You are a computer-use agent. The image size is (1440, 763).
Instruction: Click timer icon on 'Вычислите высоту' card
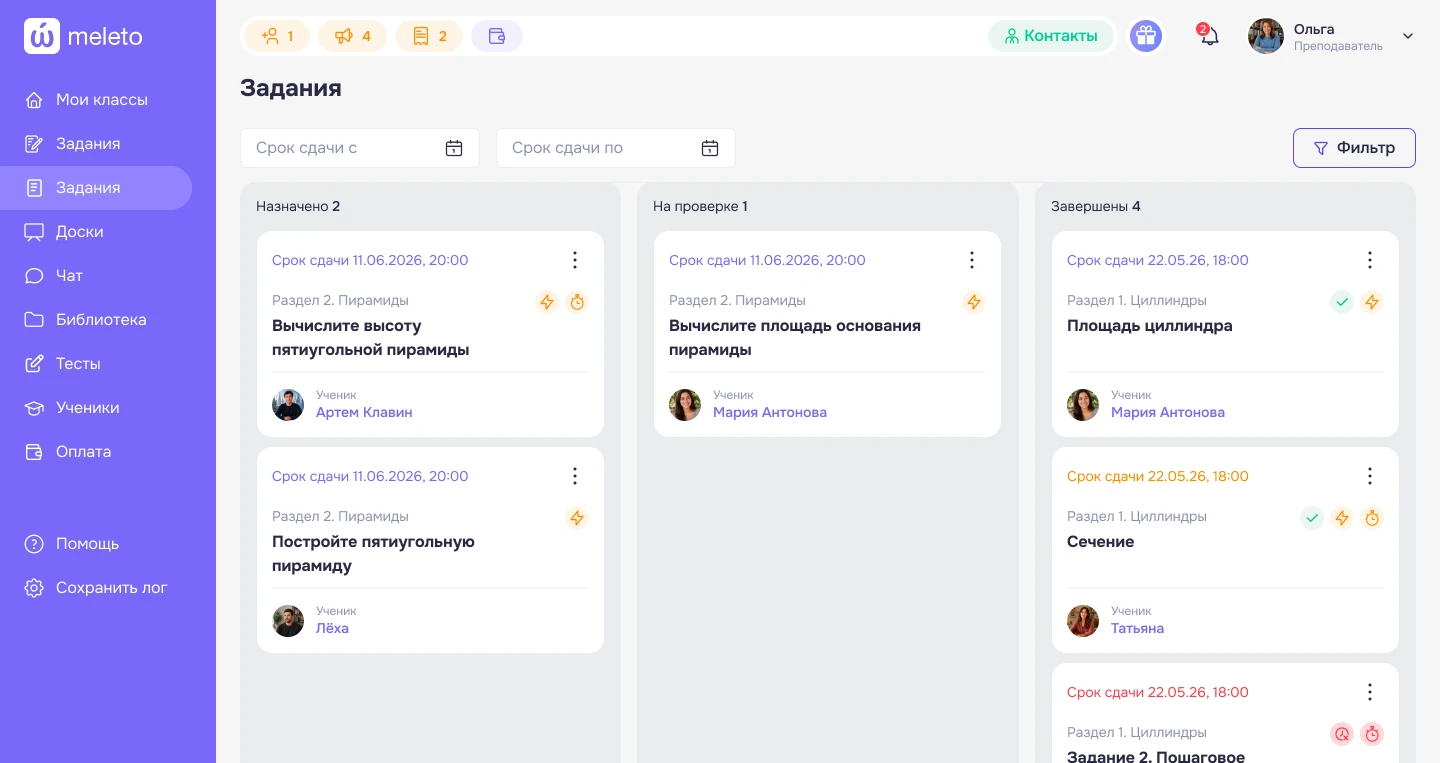coord(577,302)
